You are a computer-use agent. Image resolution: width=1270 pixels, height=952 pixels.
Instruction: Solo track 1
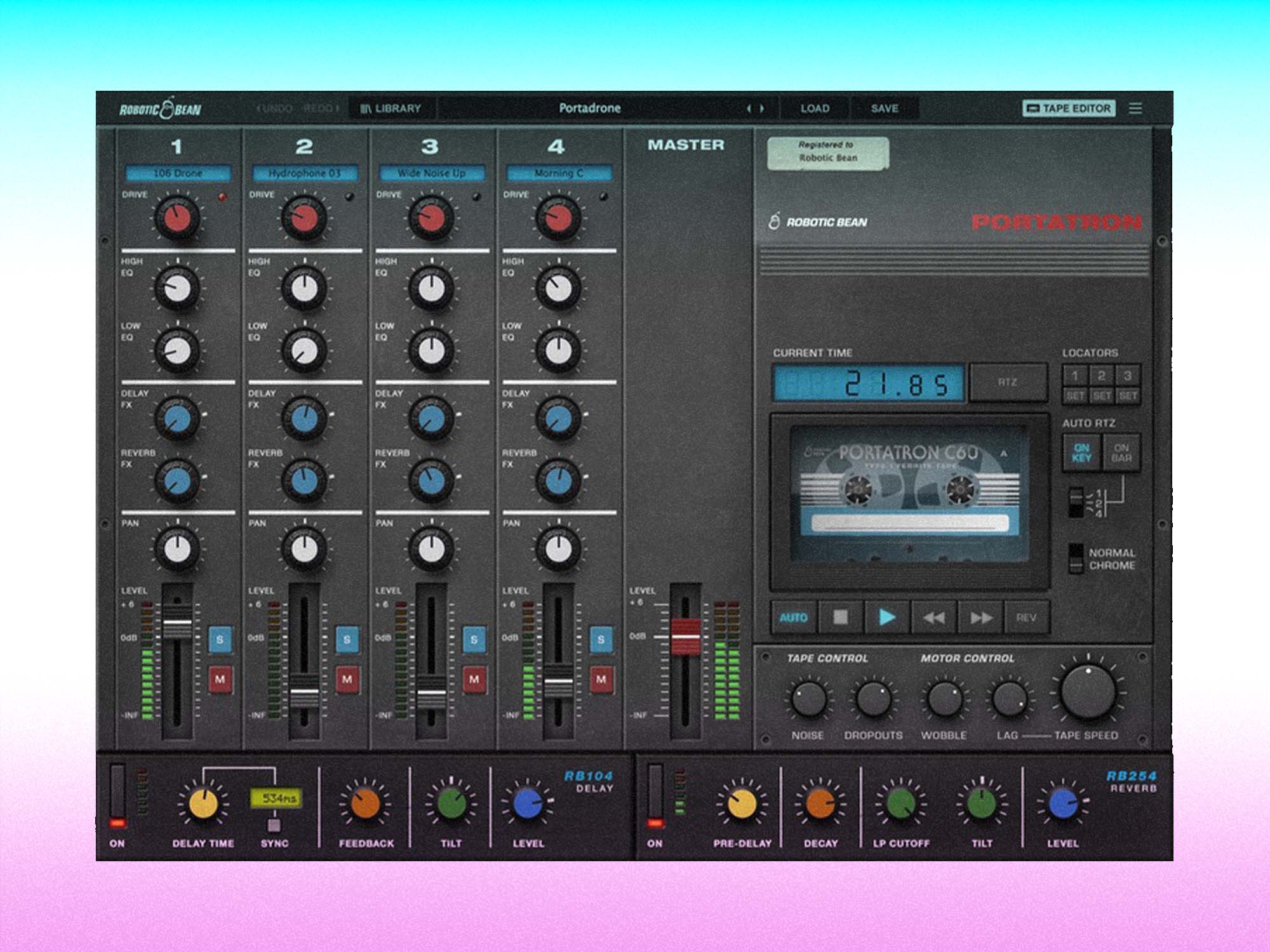coord(220,640)
